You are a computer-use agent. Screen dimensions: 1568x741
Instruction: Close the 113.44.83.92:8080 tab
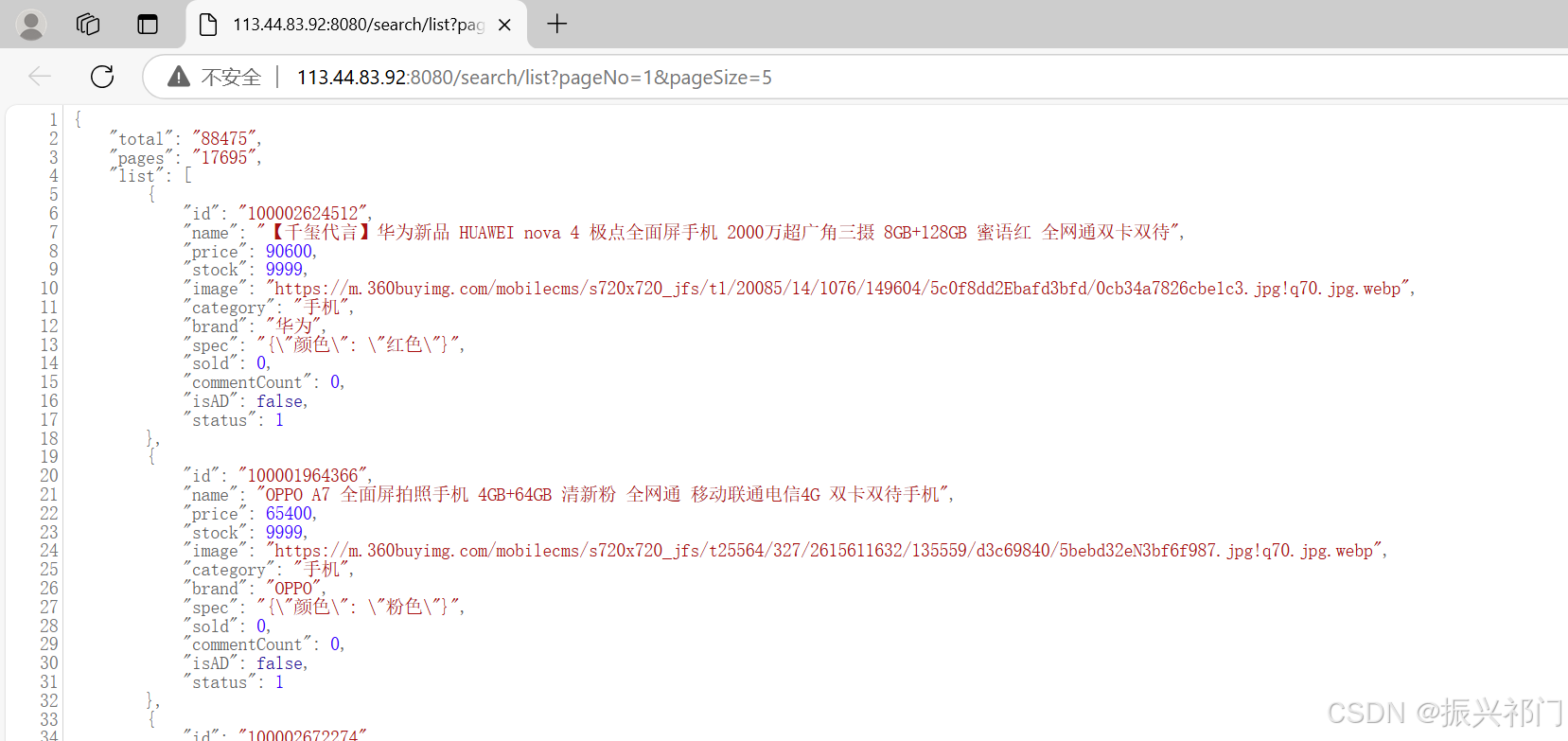tap(504, 25)
